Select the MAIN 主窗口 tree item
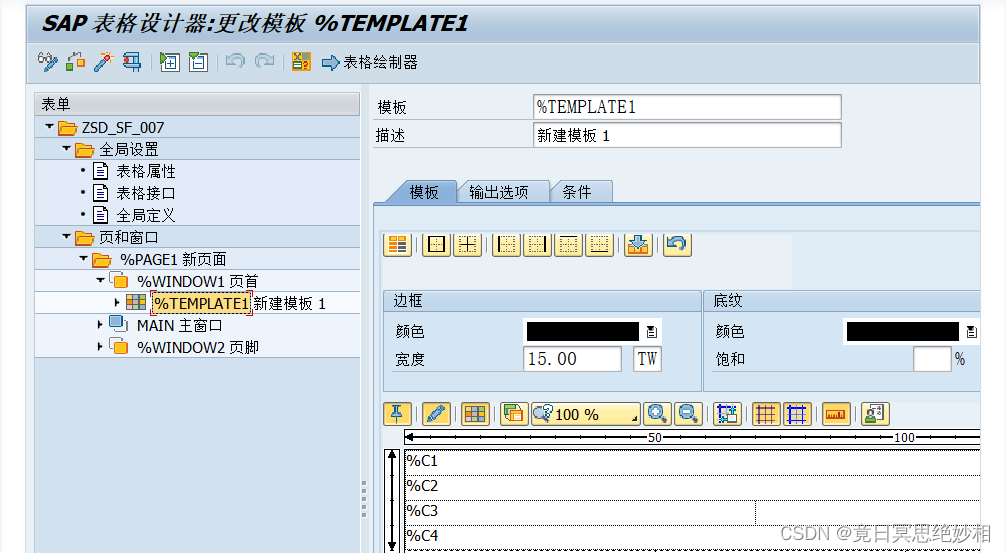 click(x=179, y=325)
